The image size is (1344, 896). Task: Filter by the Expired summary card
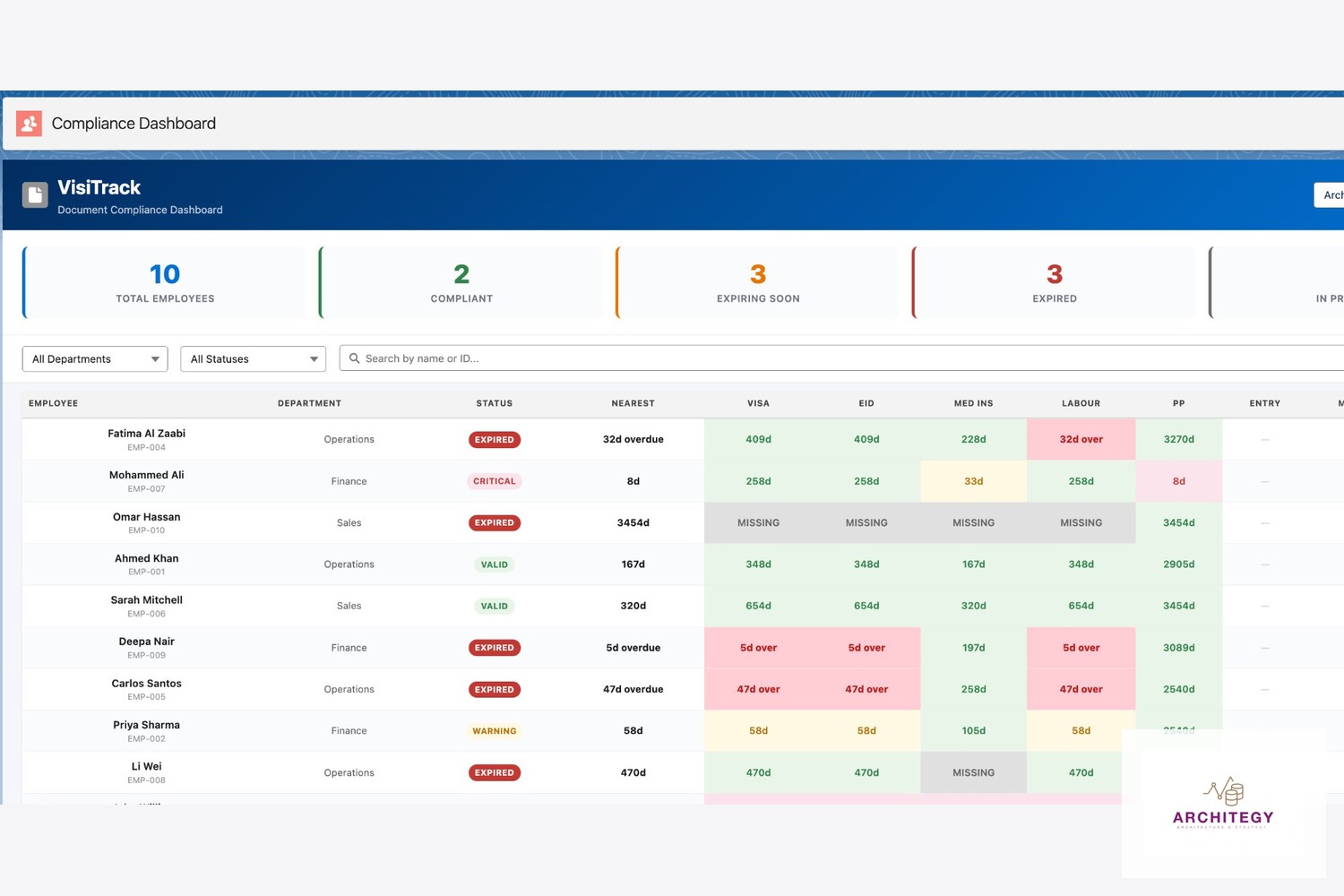(1055, 283)
